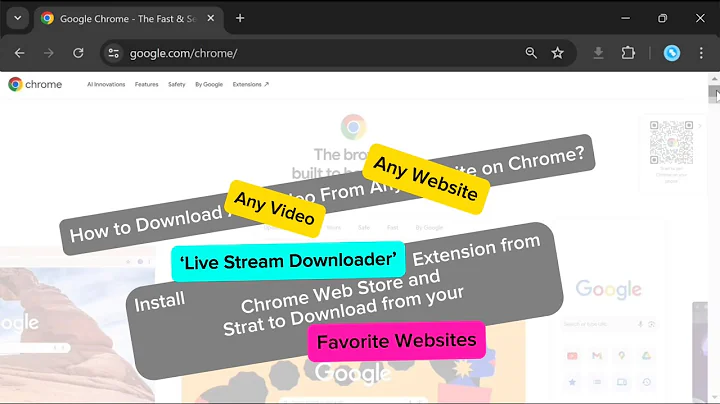Open Safety nav item

pos(177,84)
